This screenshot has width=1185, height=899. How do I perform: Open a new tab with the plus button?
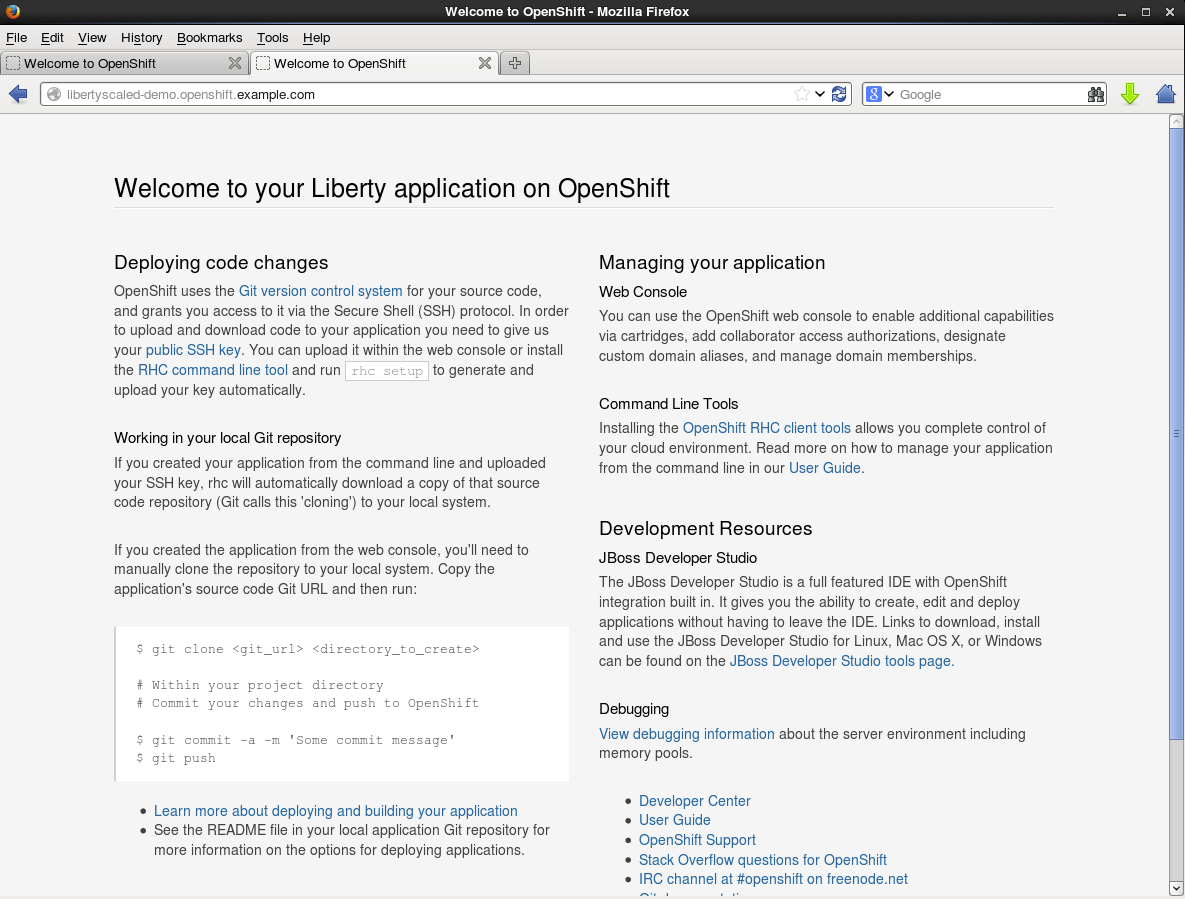pyautogui.click(x=515, y=63)
